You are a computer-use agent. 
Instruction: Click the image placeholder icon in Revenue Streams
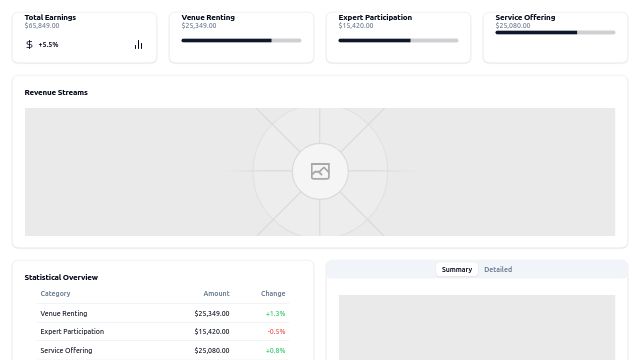(320, 171)
